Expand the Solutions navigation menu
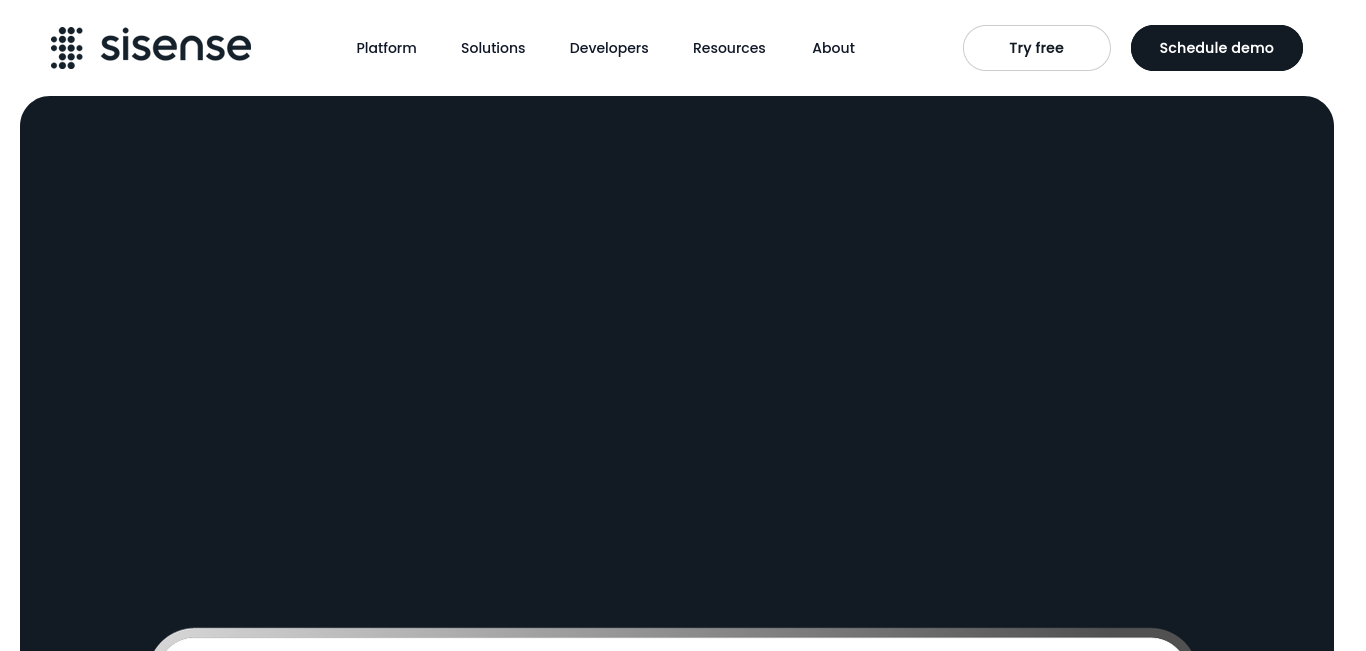The image size is (1366, 651). tap(492, 48)
